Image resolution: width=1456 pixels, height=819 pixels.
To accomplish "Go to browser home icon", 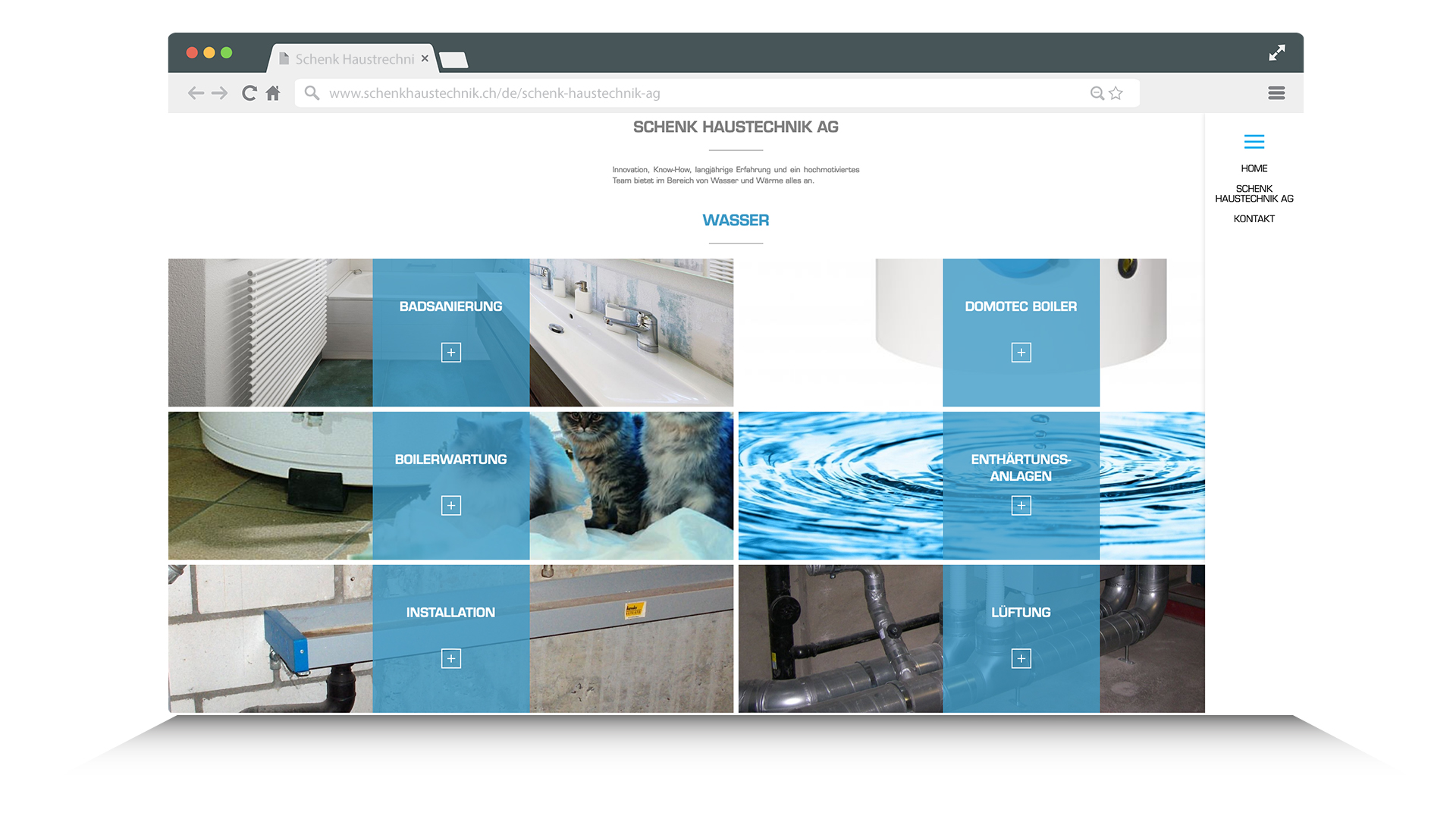I will [x=273, y=93].
